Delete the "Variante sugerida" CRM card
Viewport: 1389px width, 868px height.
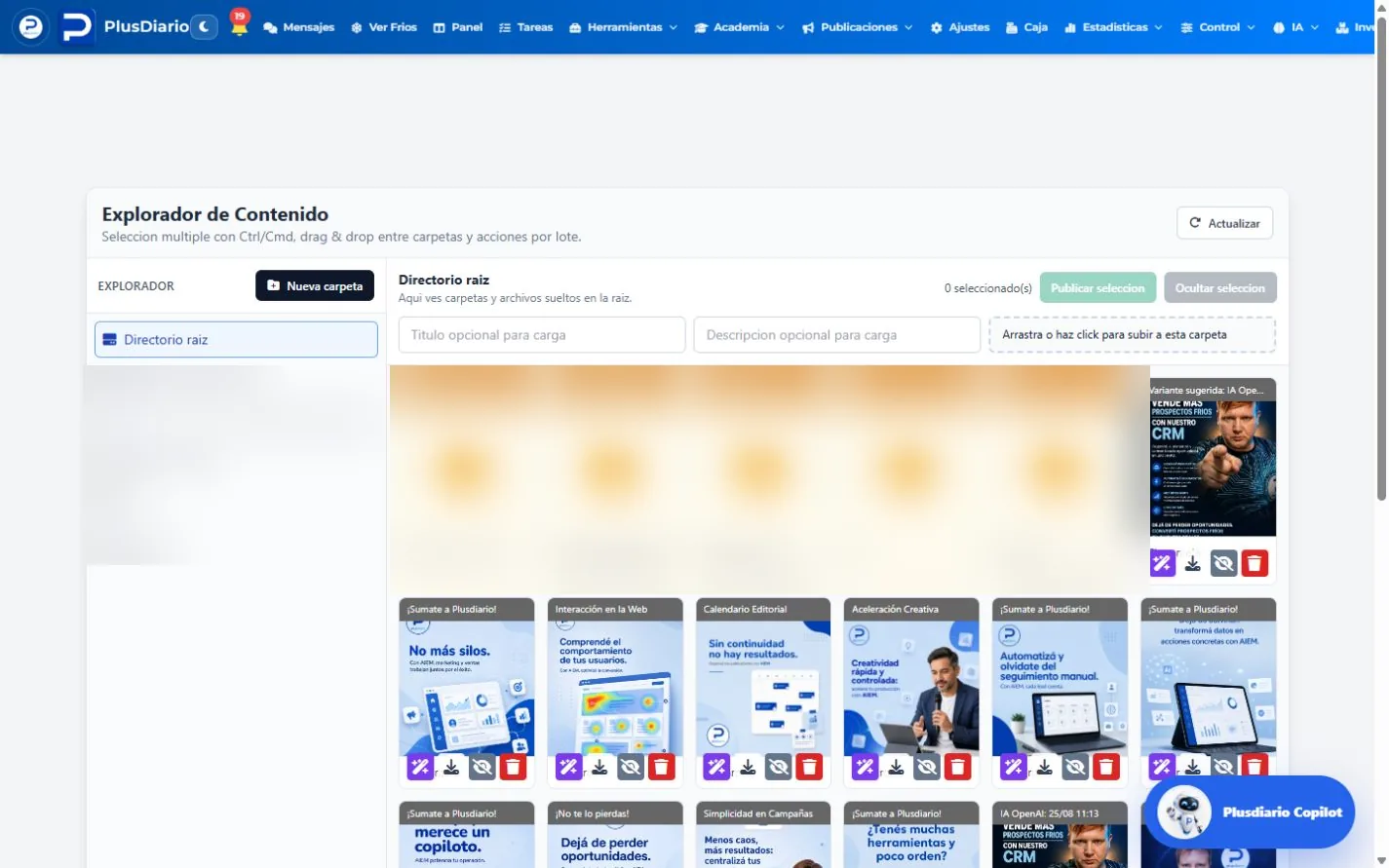tap(1254, 562)
